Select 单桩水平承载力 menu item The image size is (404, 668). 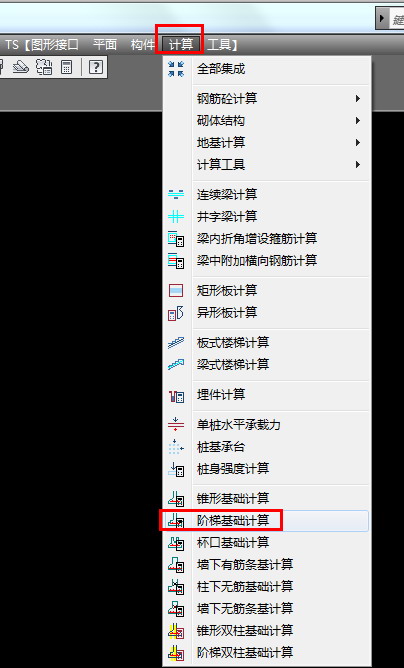click(239, 425)
